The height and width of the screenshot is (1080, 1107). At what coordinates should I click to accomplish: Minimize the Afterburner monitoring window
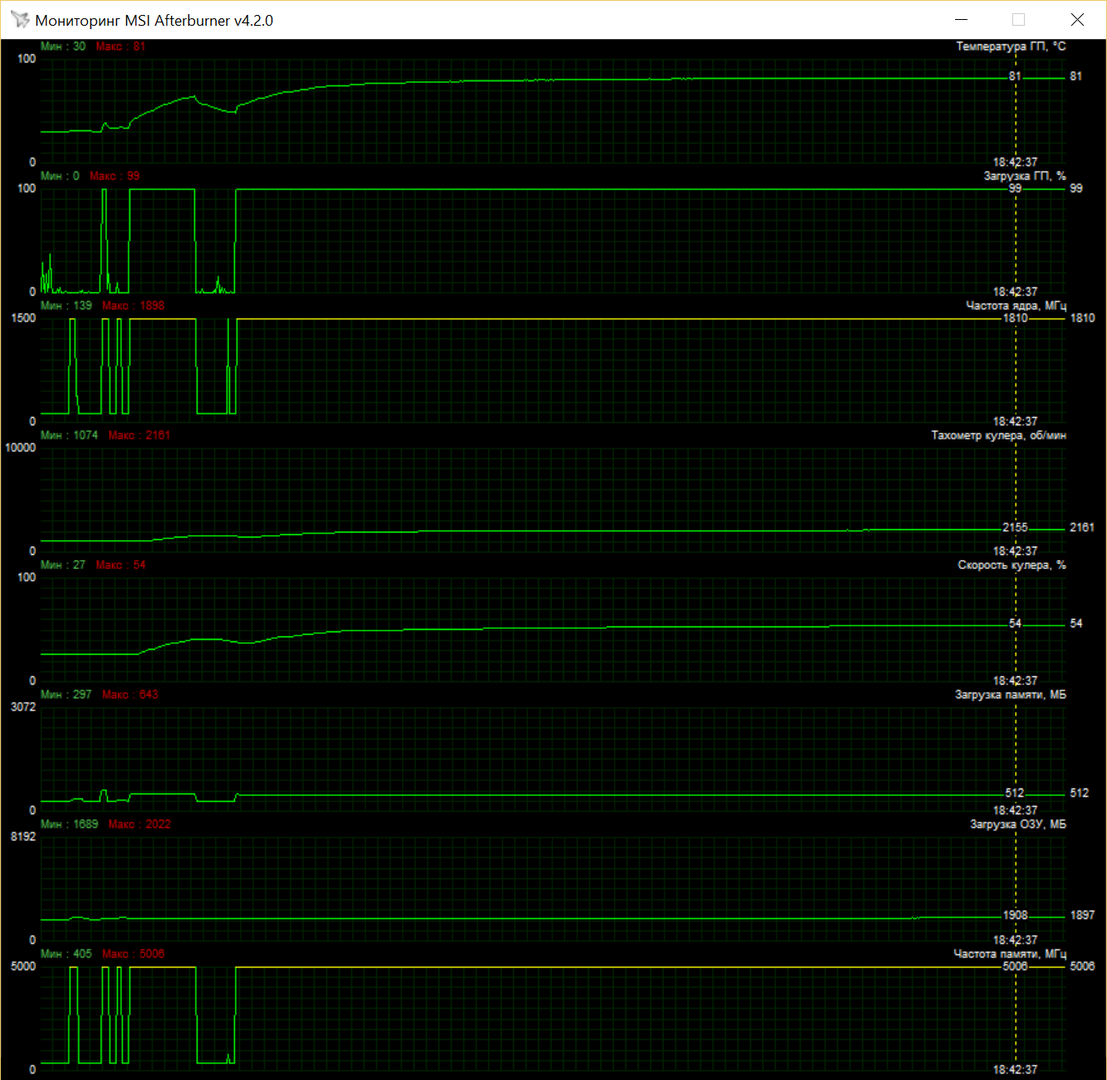click(961, 20)
